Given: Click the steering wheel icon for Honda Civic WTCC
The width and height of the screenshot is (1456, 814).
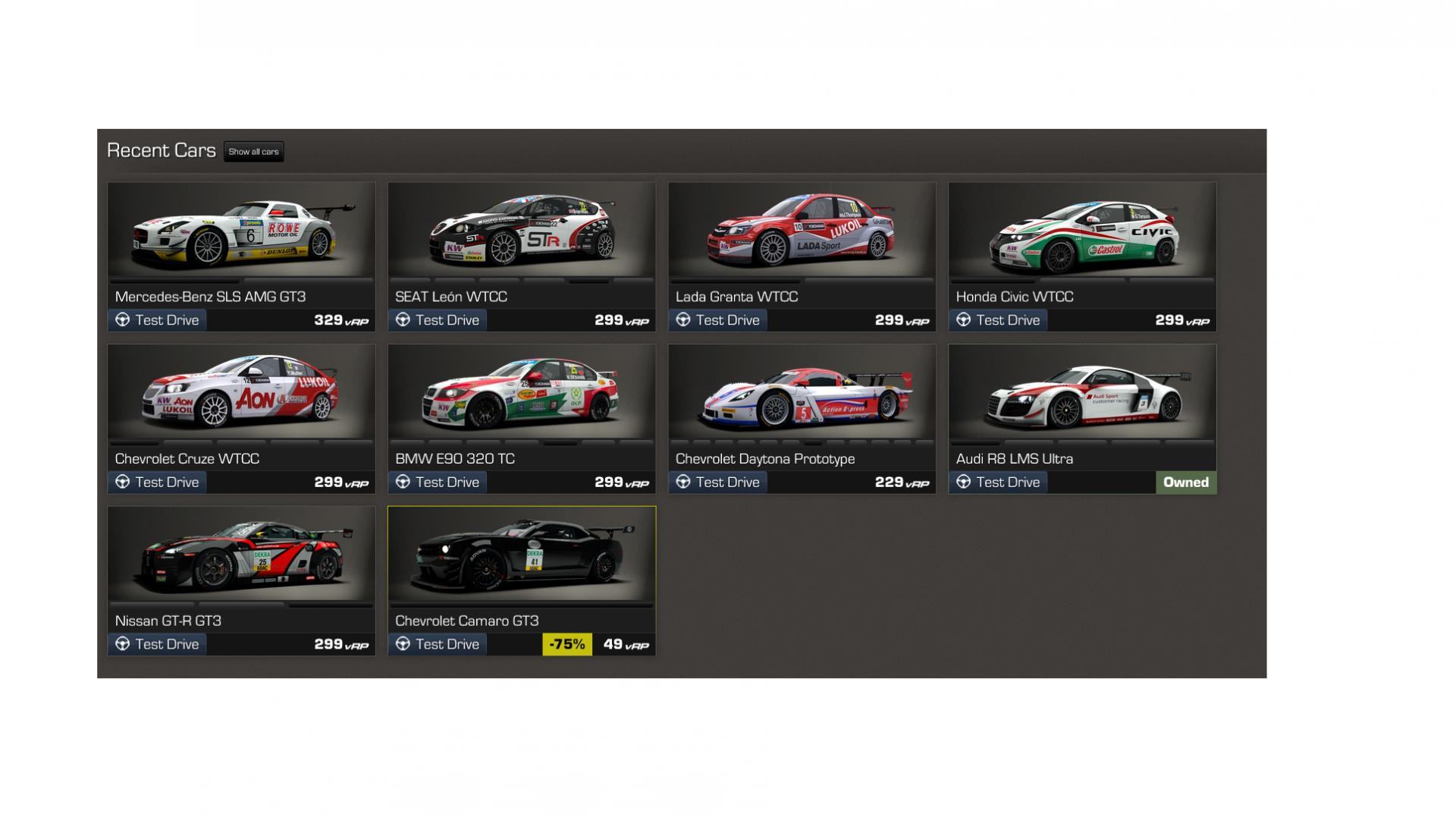Looking at the screenshot, I should (963, 320).
